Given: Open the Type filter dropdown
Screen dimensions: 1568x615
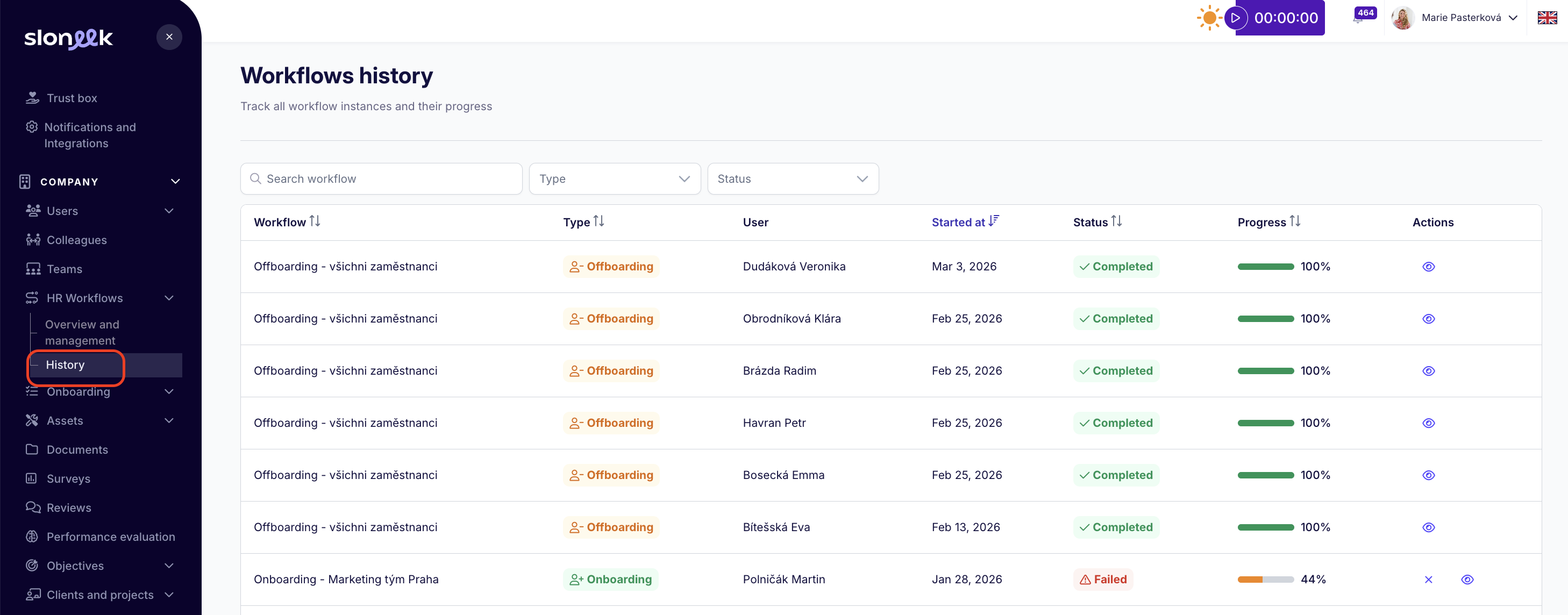Looking at the screenshot, I should point(614,179).
